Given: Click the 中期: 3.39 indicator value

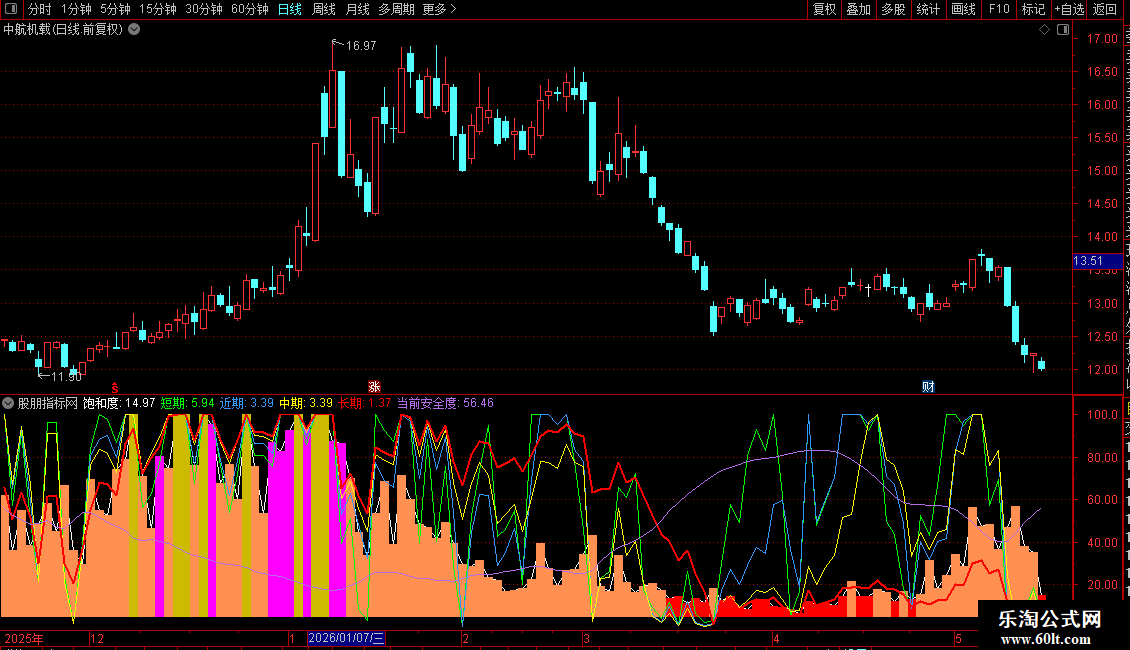Looking at the screenshot, I should click(306, 403).
